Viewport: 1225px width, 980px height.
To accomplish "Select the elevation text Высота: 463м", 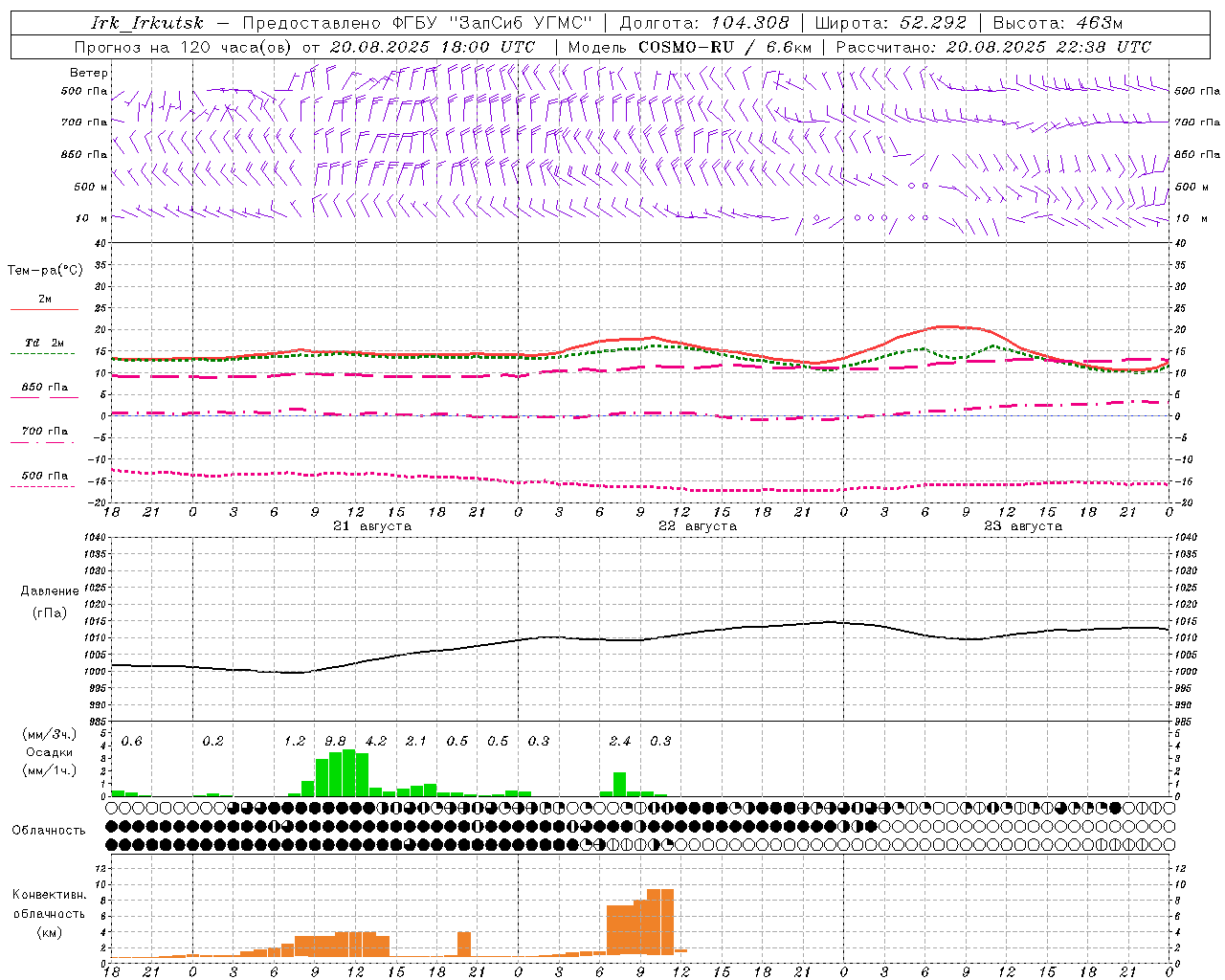I will (1058, 23).
